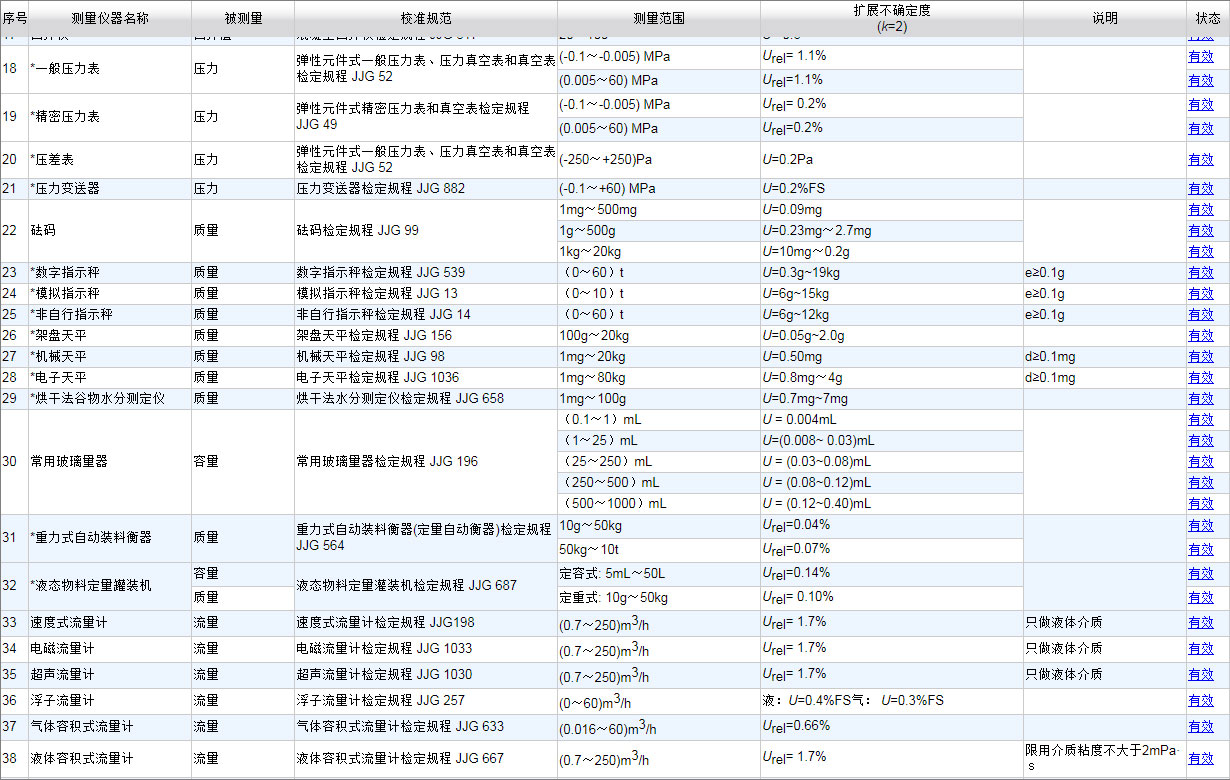Click 有效 status link for 电磁流量计
Screen dimensions: 1230x780
click(x=1201, y=649)
